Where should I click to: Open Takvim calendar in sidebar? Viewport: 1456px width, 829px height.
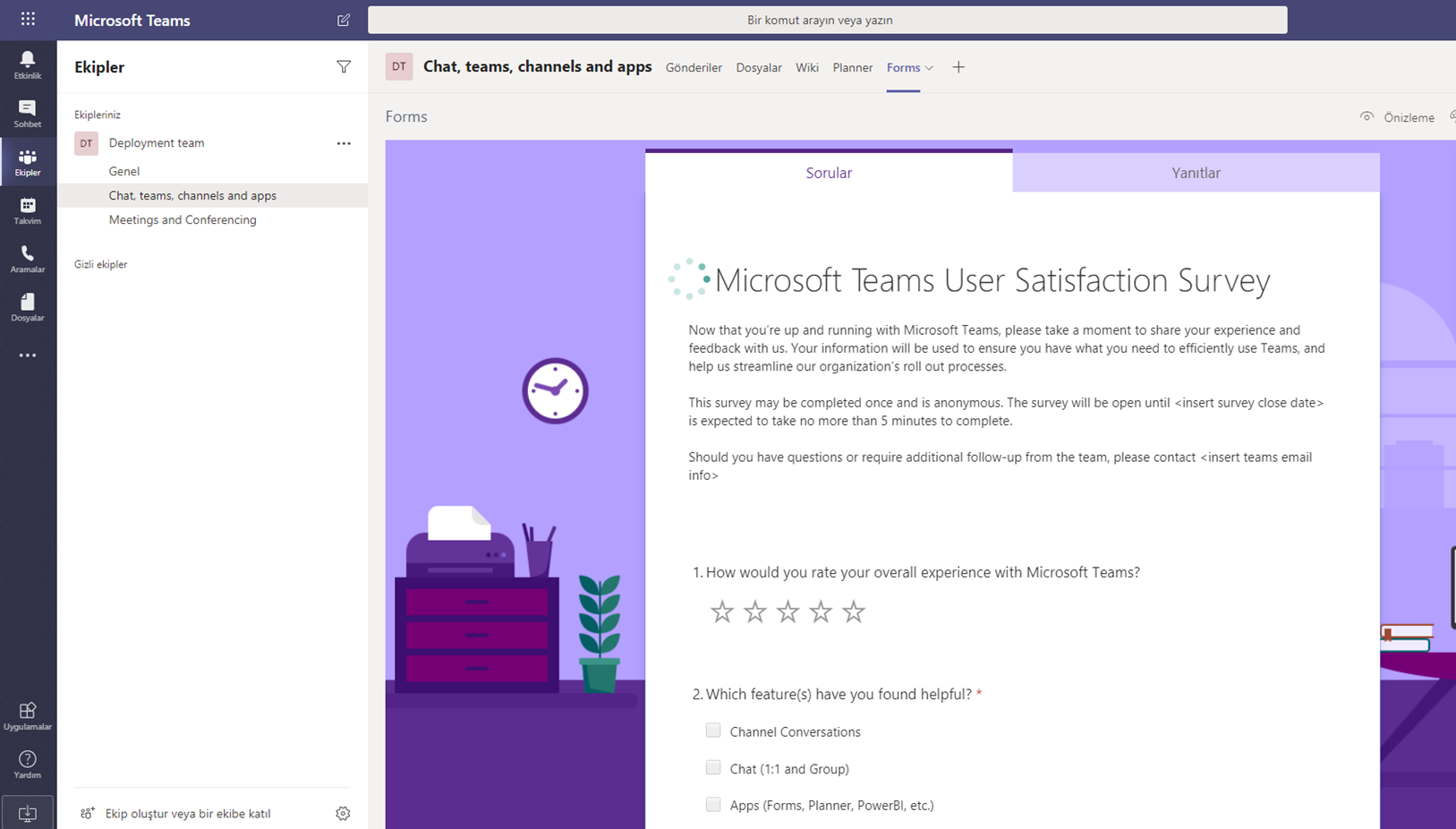tap(28, 210)
